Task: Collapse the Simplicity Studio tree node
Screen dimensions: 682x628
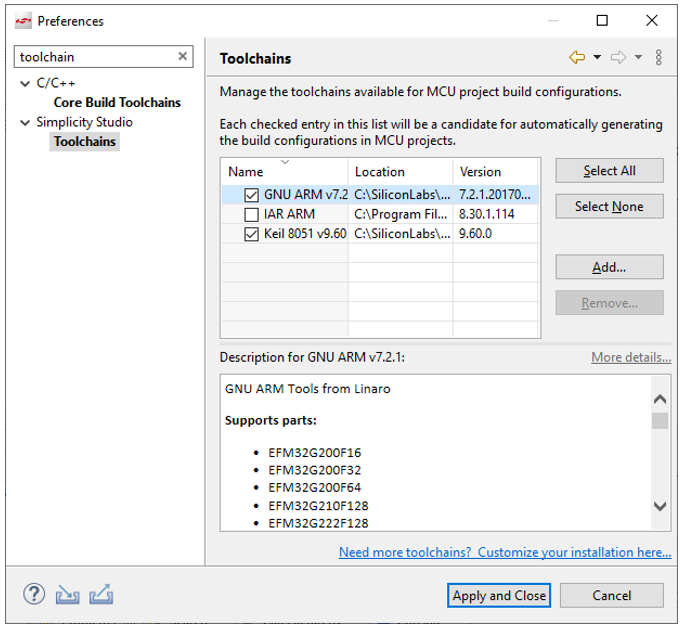Action: pyautogui.click(x=25, y=123)
